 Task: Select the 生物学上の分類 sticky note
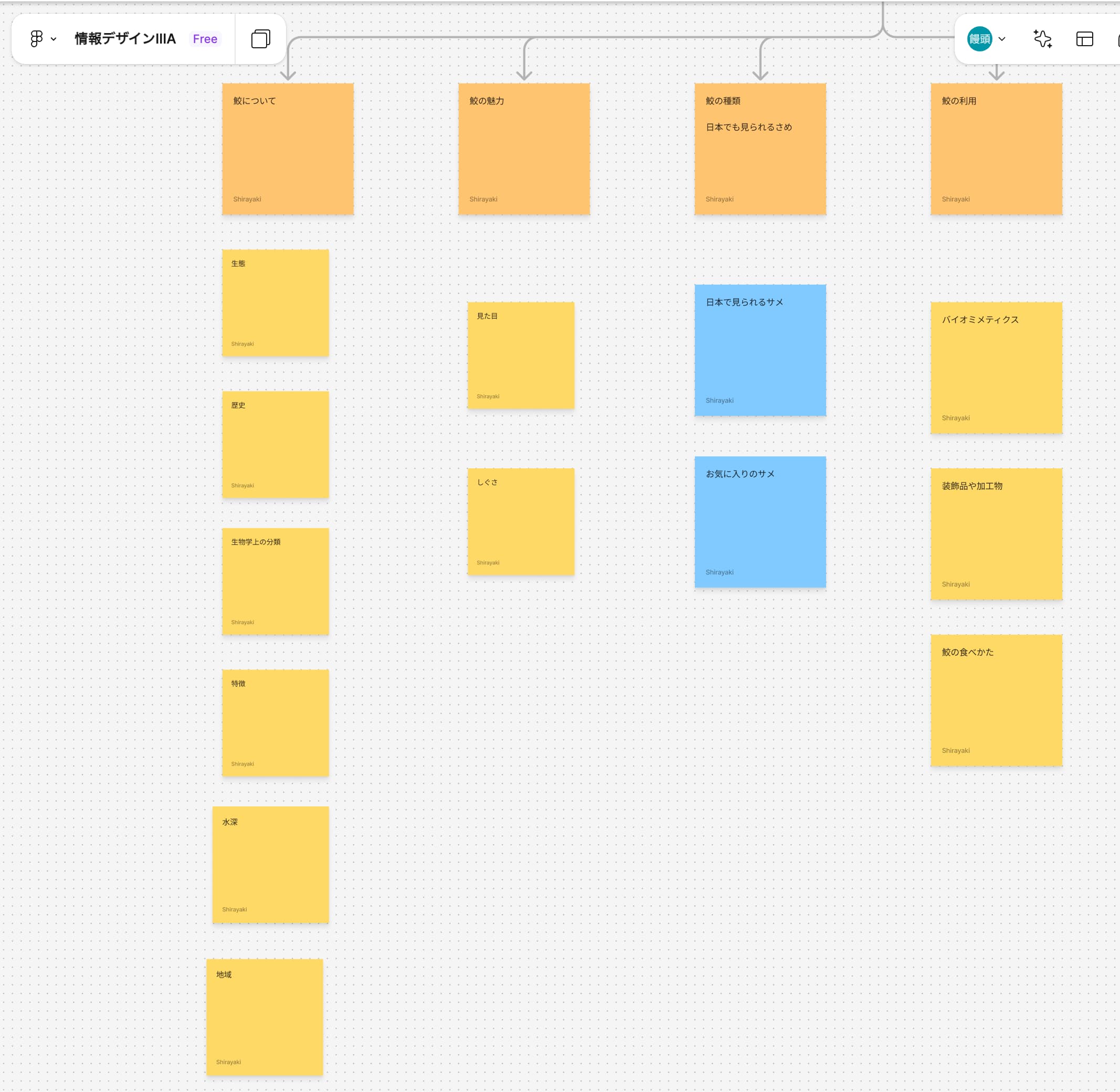(275, 581)
